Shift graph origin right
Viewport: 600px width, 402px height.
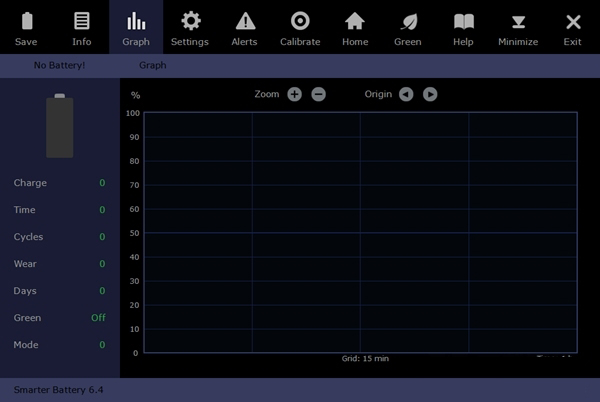pos(430,94)
